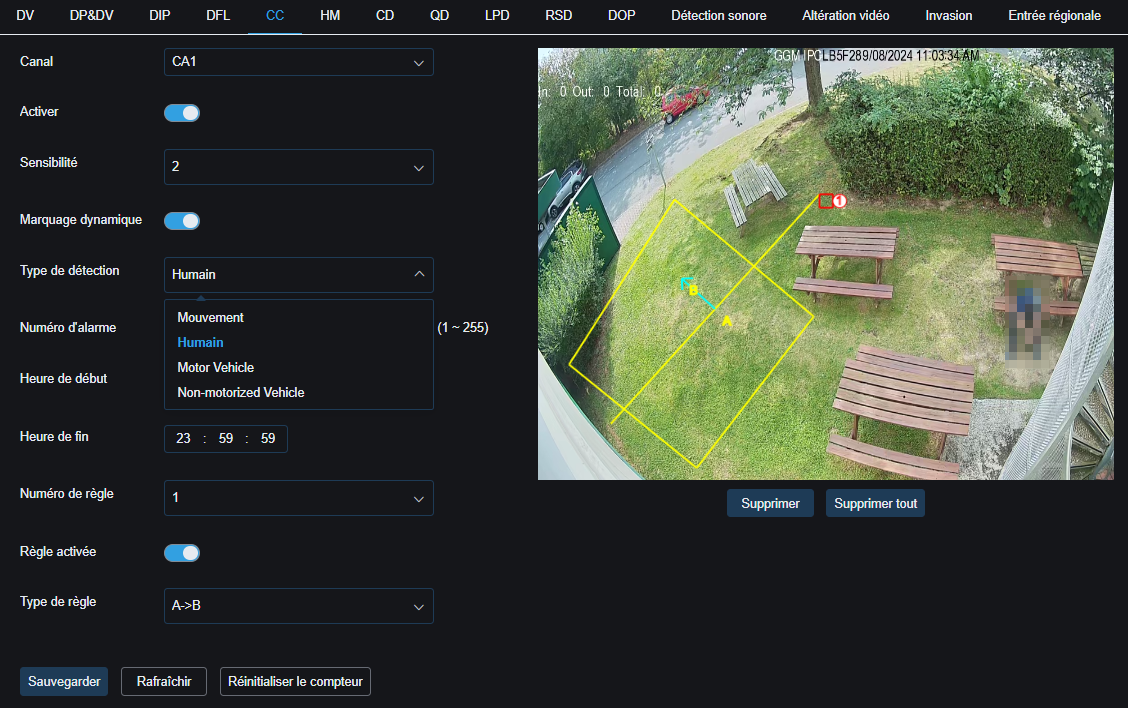Open the Sensibilité dropdown
Viewport: 1128px width, 708px height.
pyautogui.click(x=298, y=166)
